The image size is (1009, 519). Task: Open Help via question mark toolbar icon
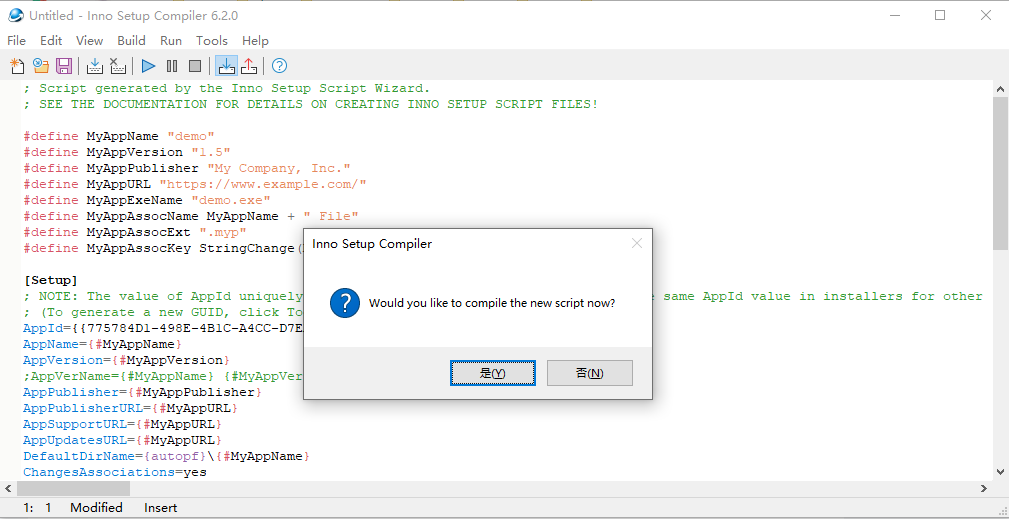(x=279, y=66)
